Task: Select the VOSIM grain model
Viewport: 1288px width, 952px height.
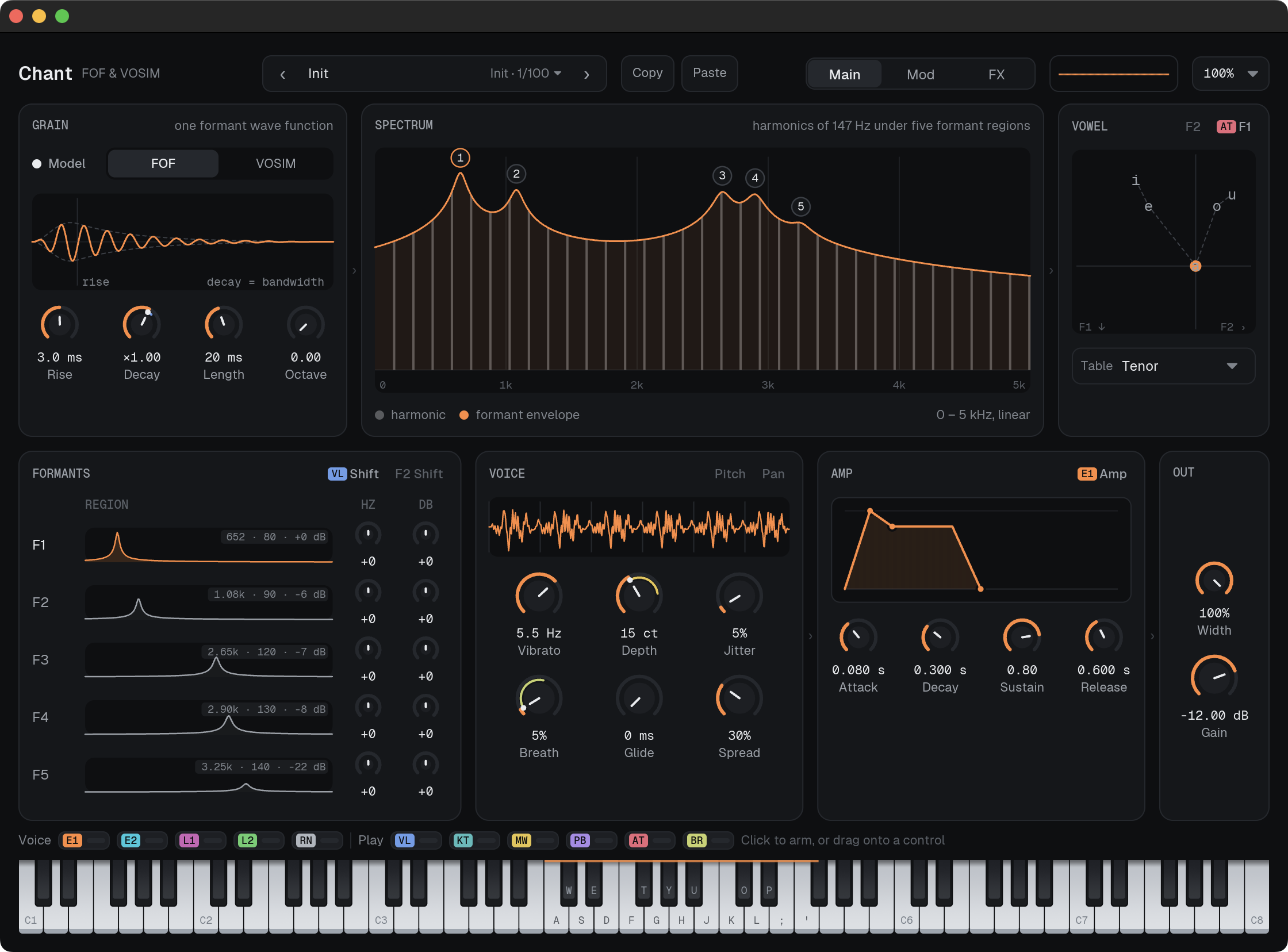Action: tap(275, 164)
